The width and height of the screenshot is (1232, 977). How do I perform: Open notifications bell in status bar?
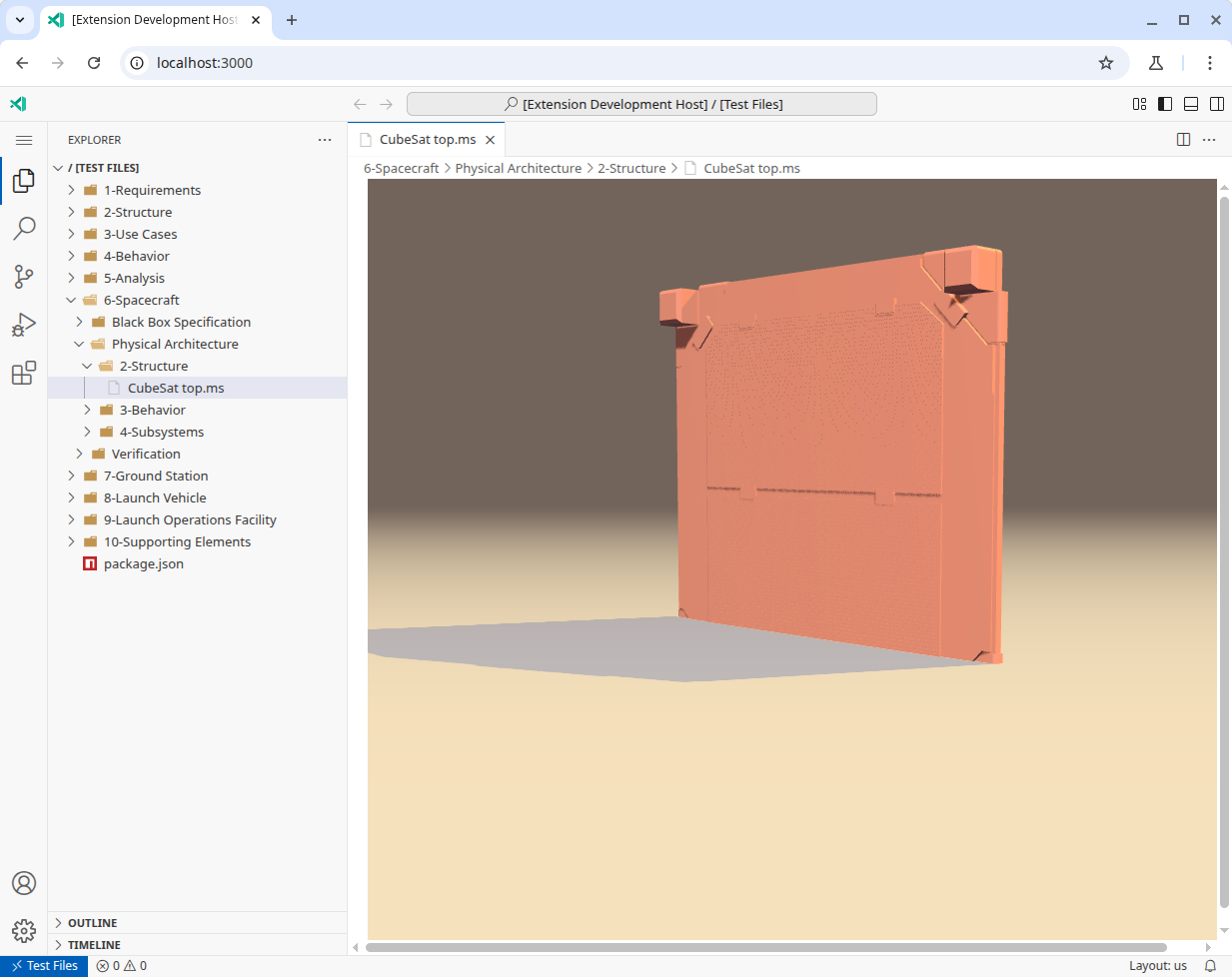[x=1210, y=966]
